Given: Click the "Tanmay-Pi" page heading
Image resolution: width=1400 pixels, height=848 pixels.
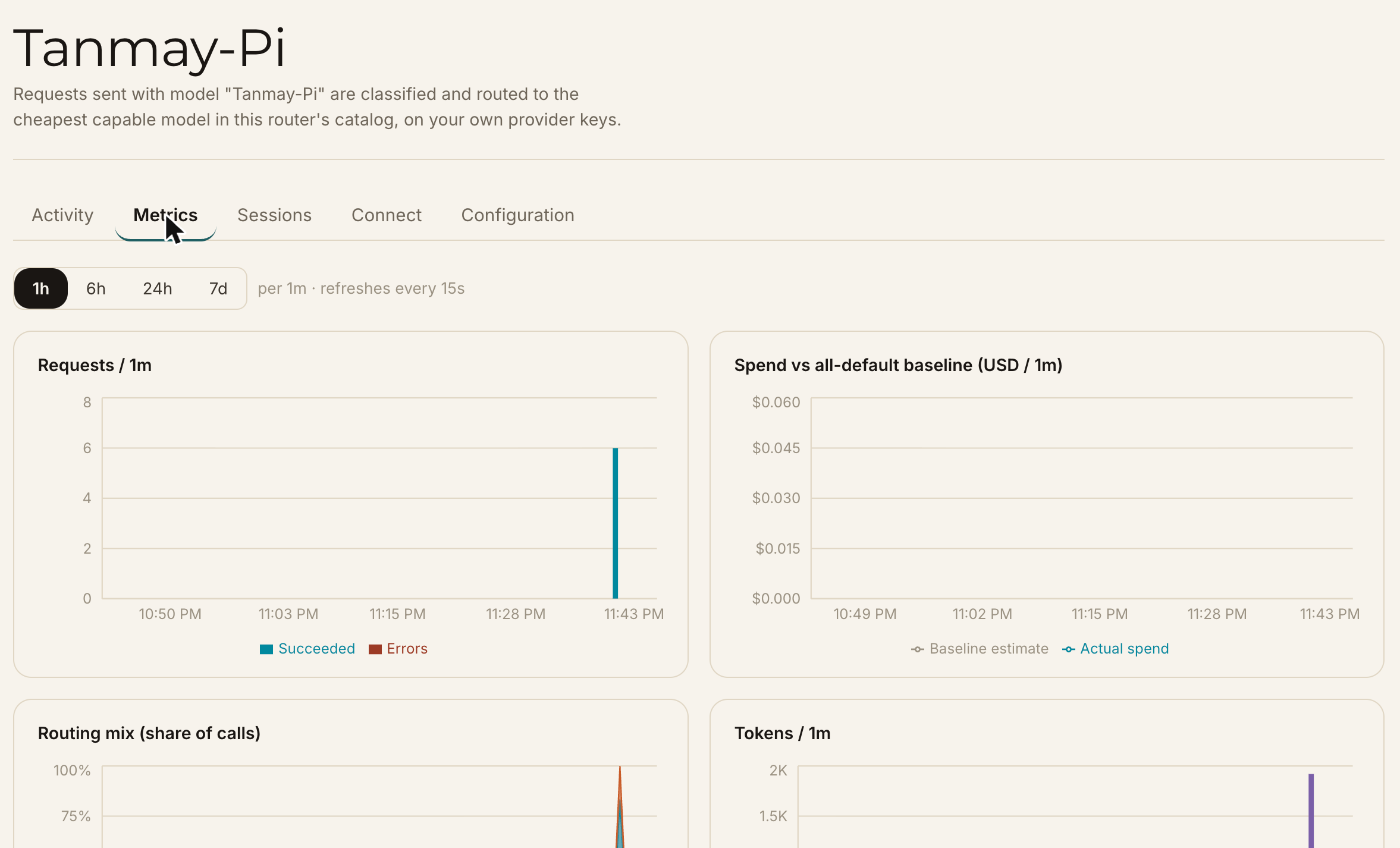Looking at the screenshot, I should click(149, 47).
